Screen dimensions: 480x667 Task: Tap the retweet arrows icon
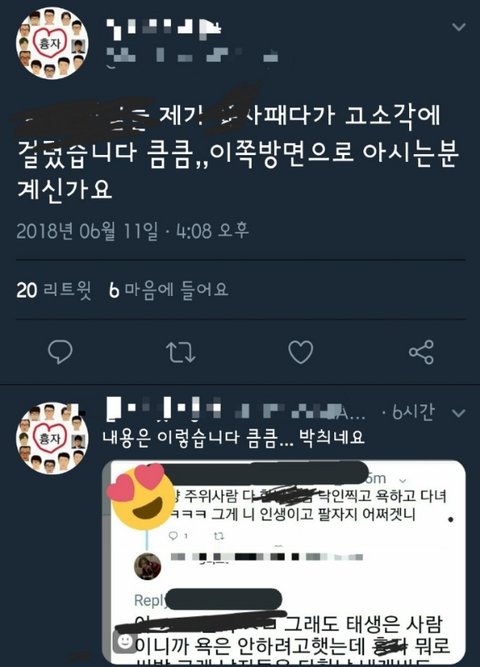tap(180, 352)
